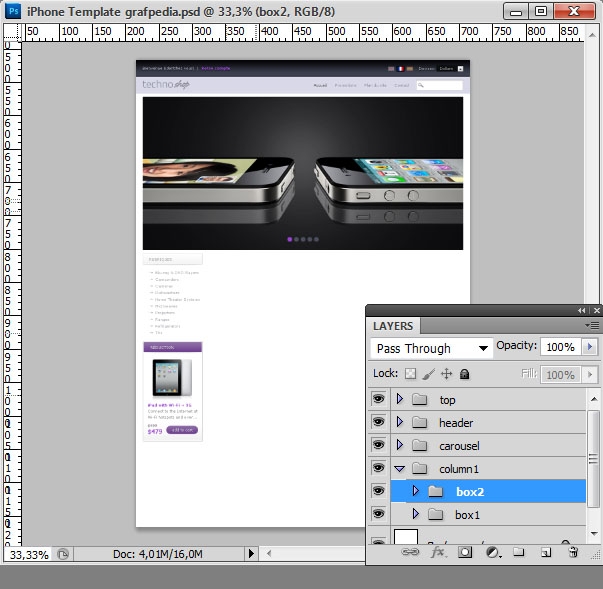This screenshot has height=589, width=603.
Task: Expand the box1 layer group
Action: (x=416, y=514)
